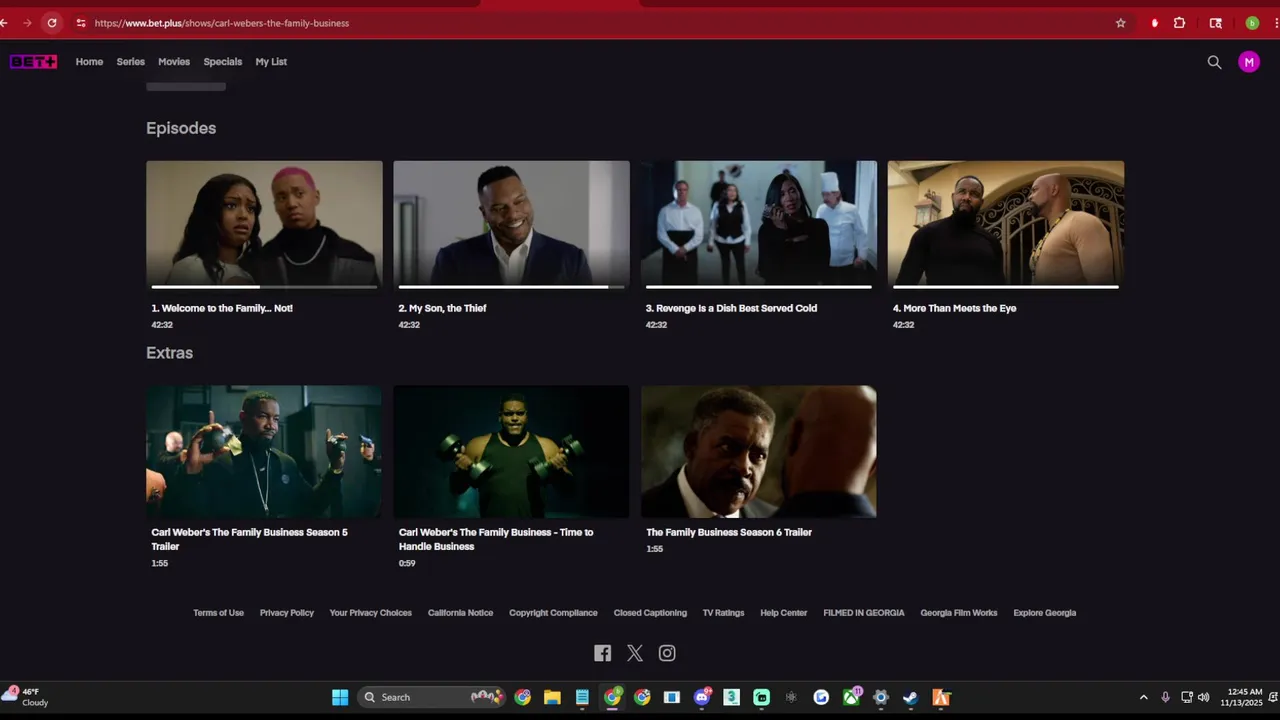The image size is (1280, 720).
Task: Open Explore Georgia footer link
Action: (x=1044, y=613)
